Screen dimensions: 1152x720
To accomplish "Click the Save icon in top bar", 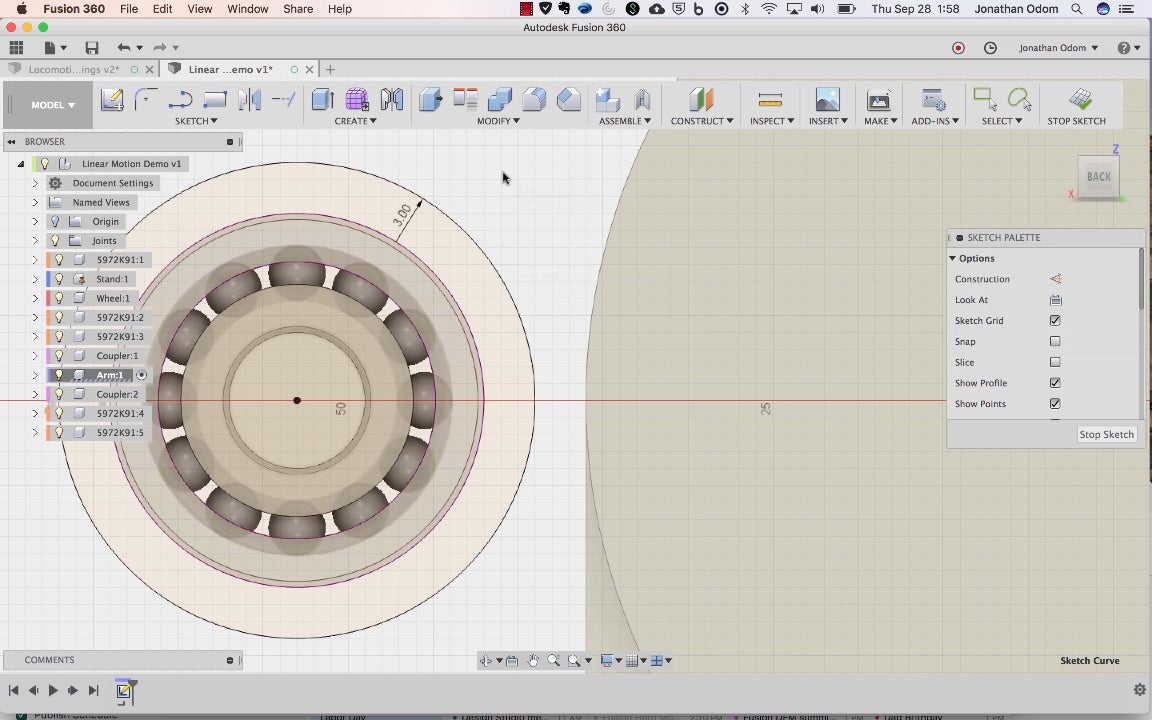I will point(92,48).
